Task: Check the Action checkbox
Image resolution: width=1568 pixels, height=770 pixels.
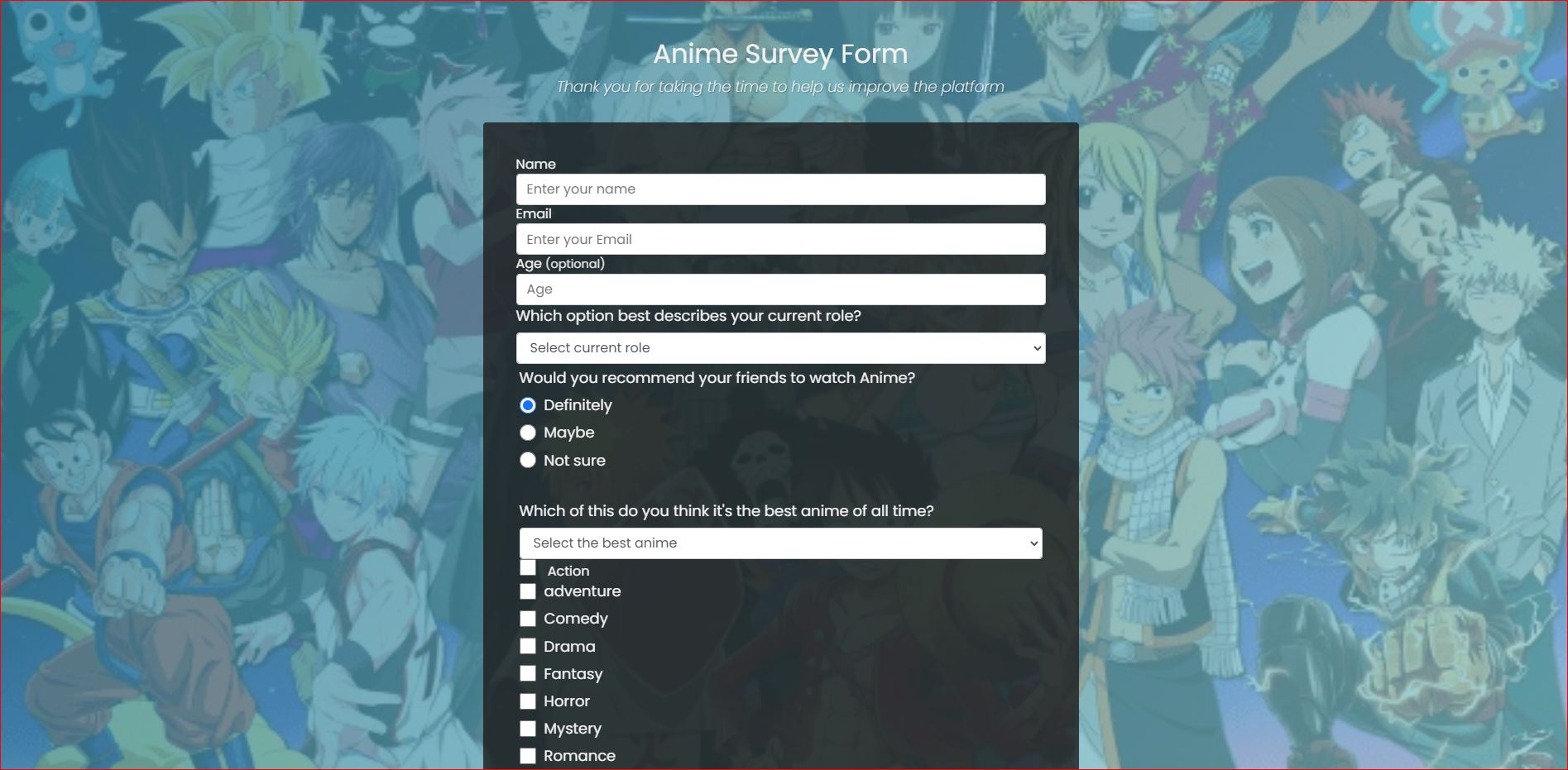Action: (x=528, y=568)
